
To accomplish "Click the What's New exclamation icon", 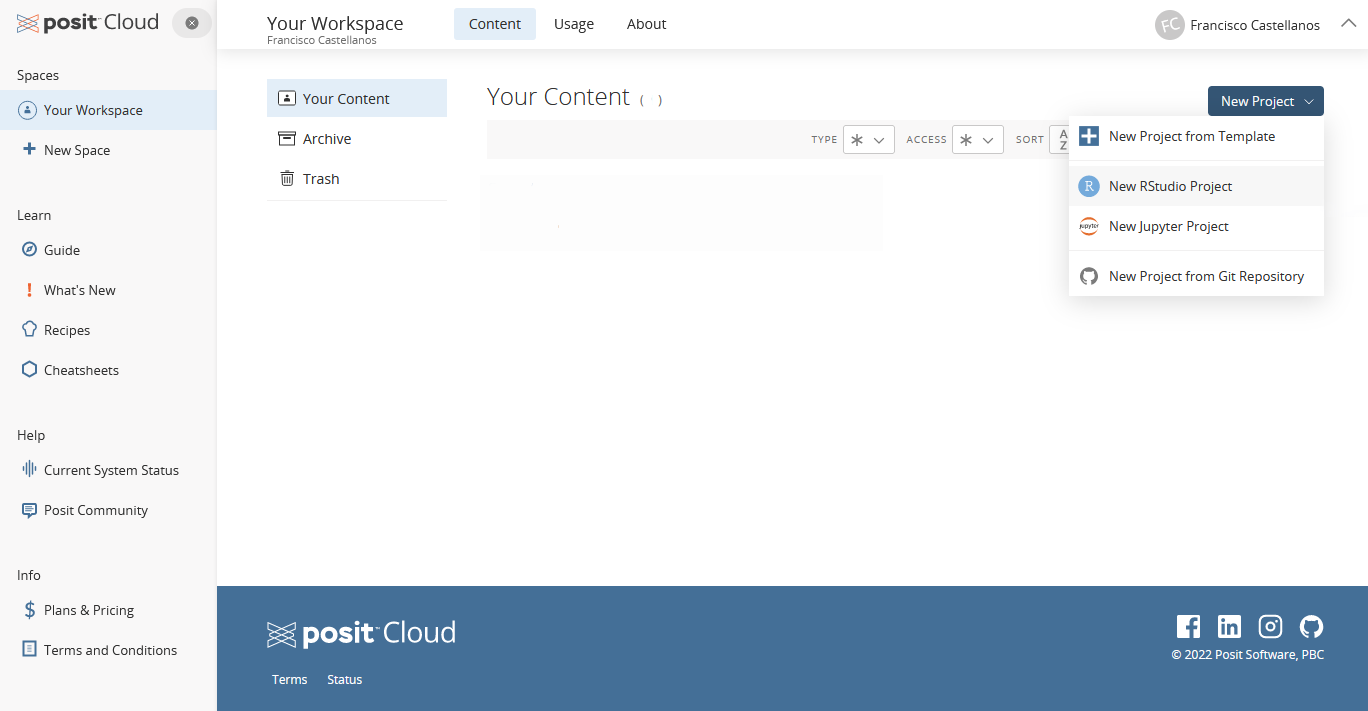I will (29, 290).
